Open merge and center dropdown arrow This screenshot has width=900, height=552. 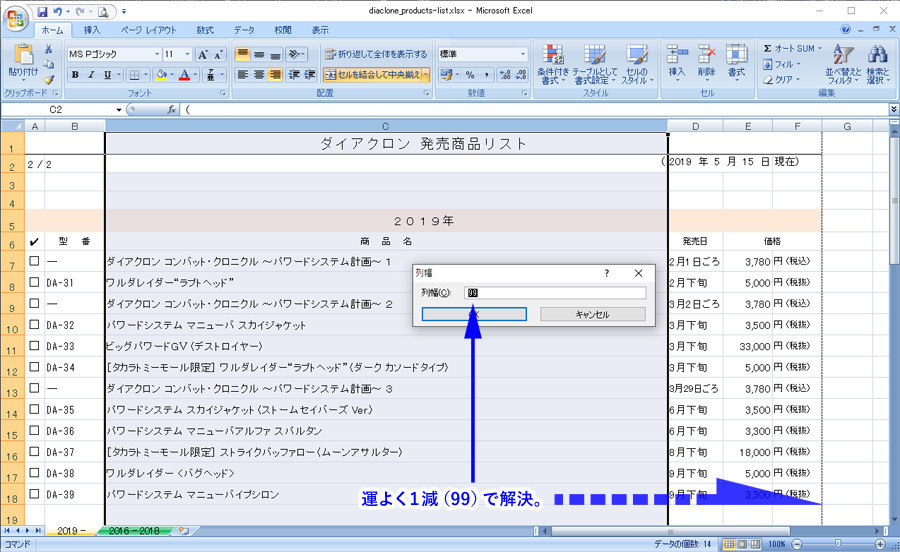tap(425, 75)
